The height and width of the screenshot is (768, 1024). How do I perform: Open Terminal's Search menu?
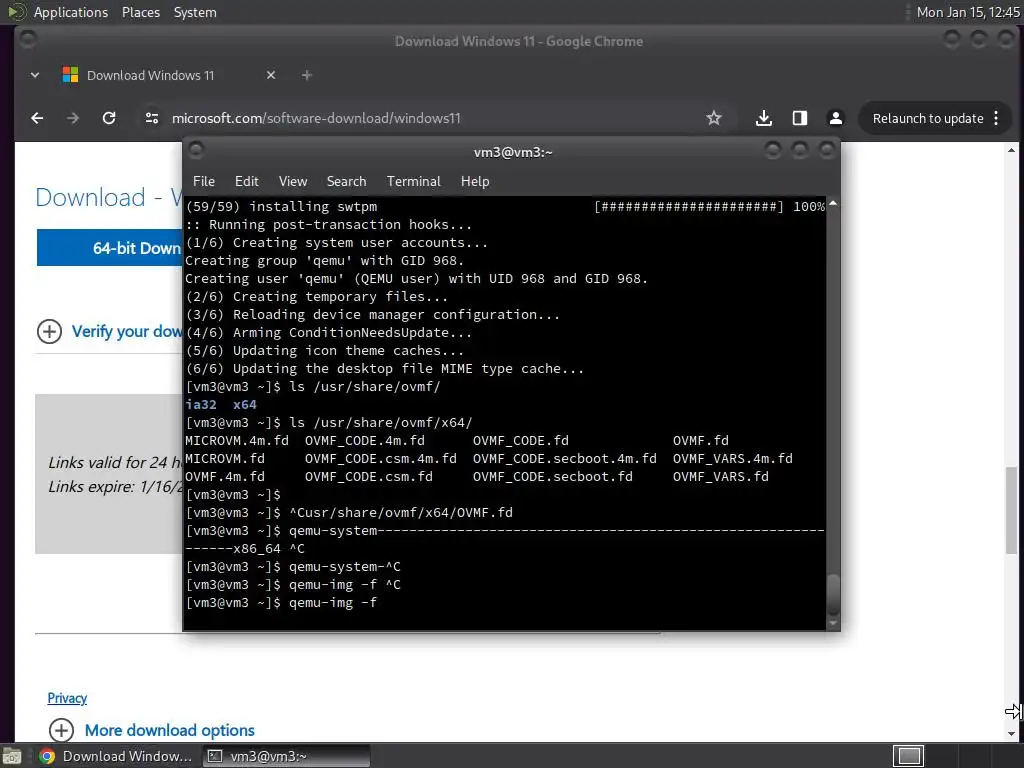click(346, 182)
